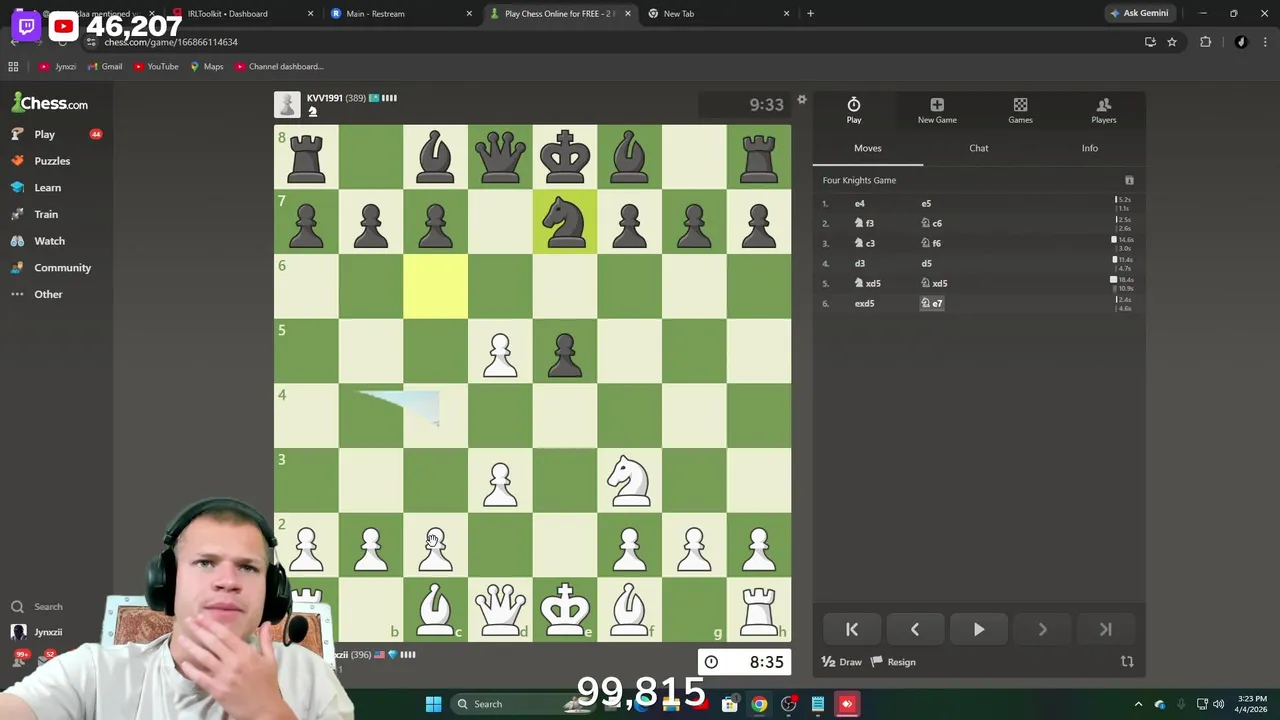Show hidden system tray icons

(x=1138, y=704)
